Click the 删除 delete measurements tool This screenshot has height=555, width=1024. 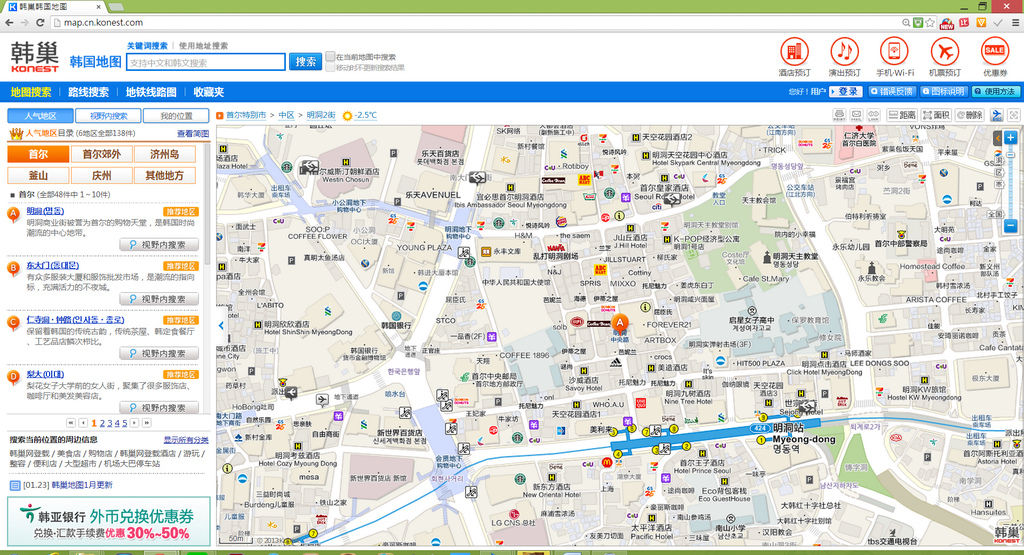pos(970,115)
